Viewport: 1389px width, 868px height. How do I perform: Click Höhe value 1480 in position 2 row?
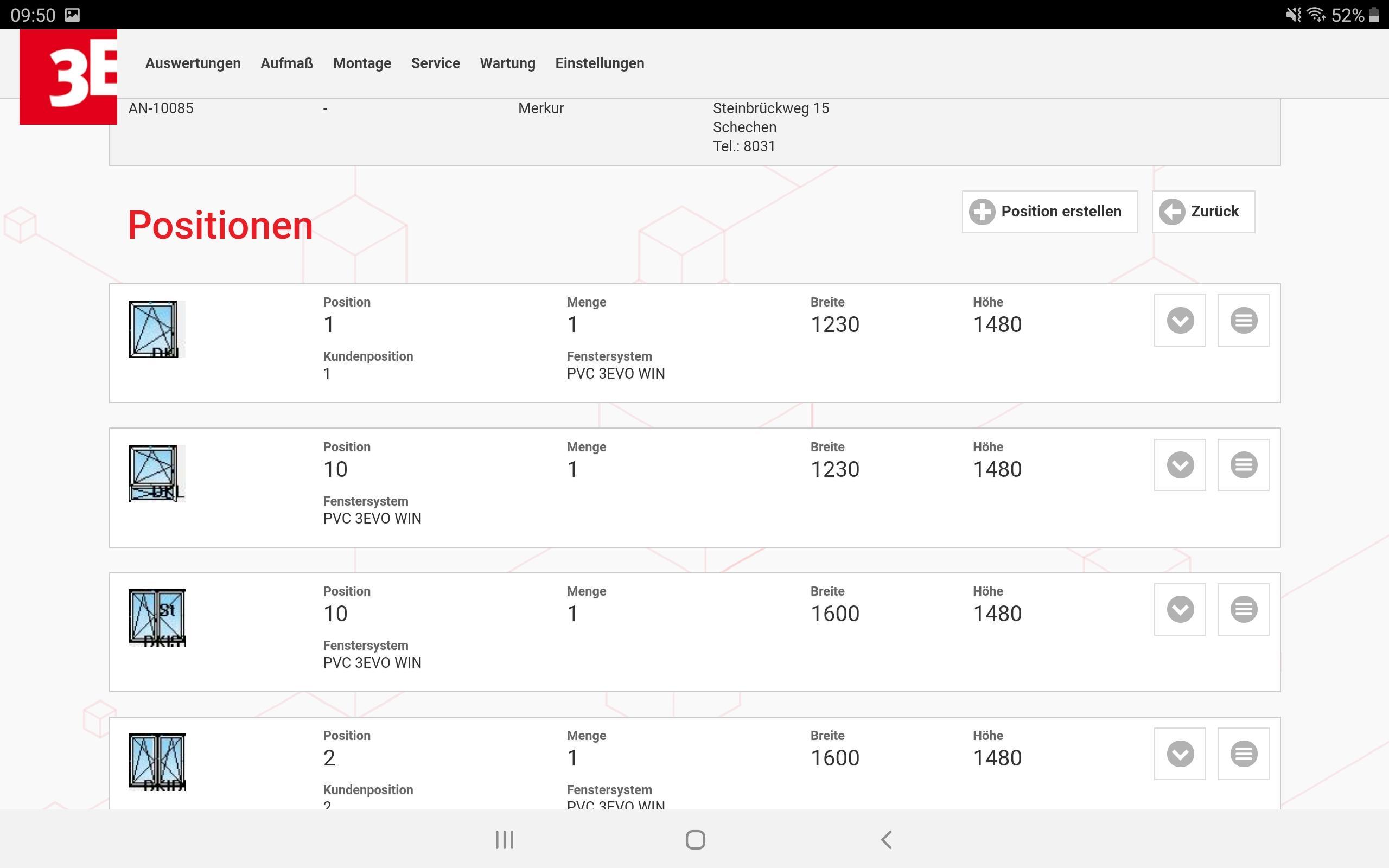tap(997, 758)
